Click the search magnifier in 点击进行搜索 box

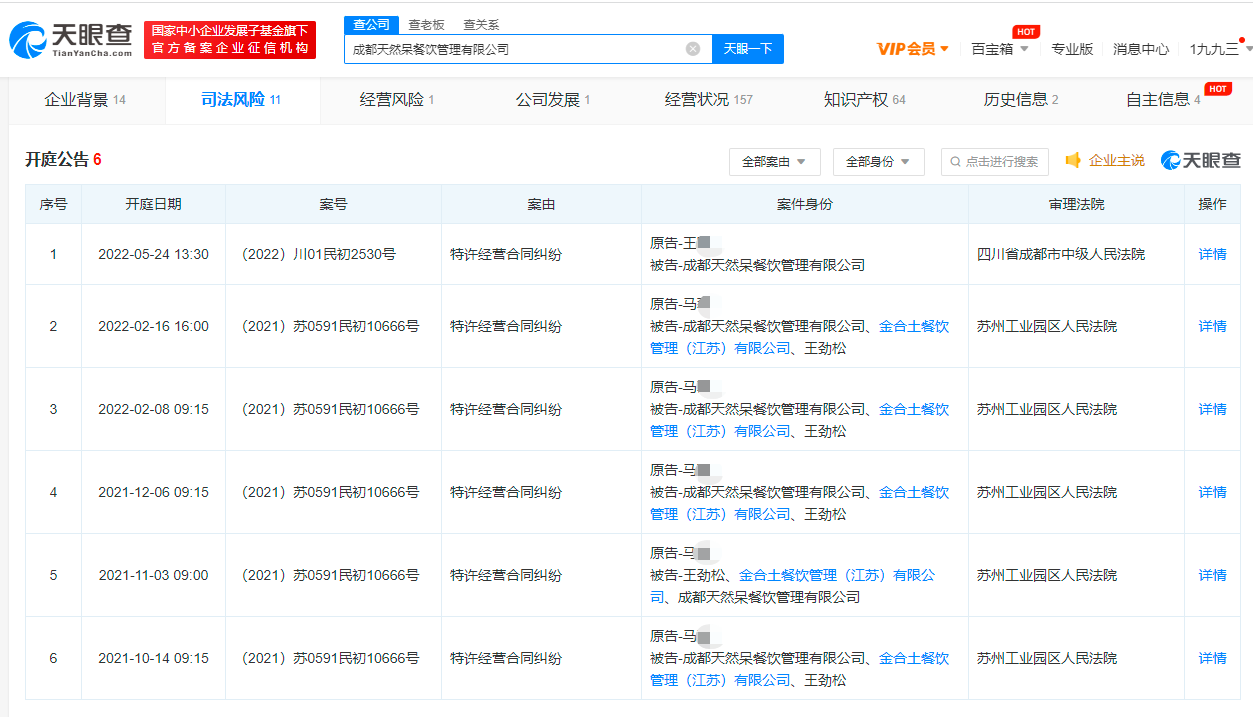click(957, 161)
